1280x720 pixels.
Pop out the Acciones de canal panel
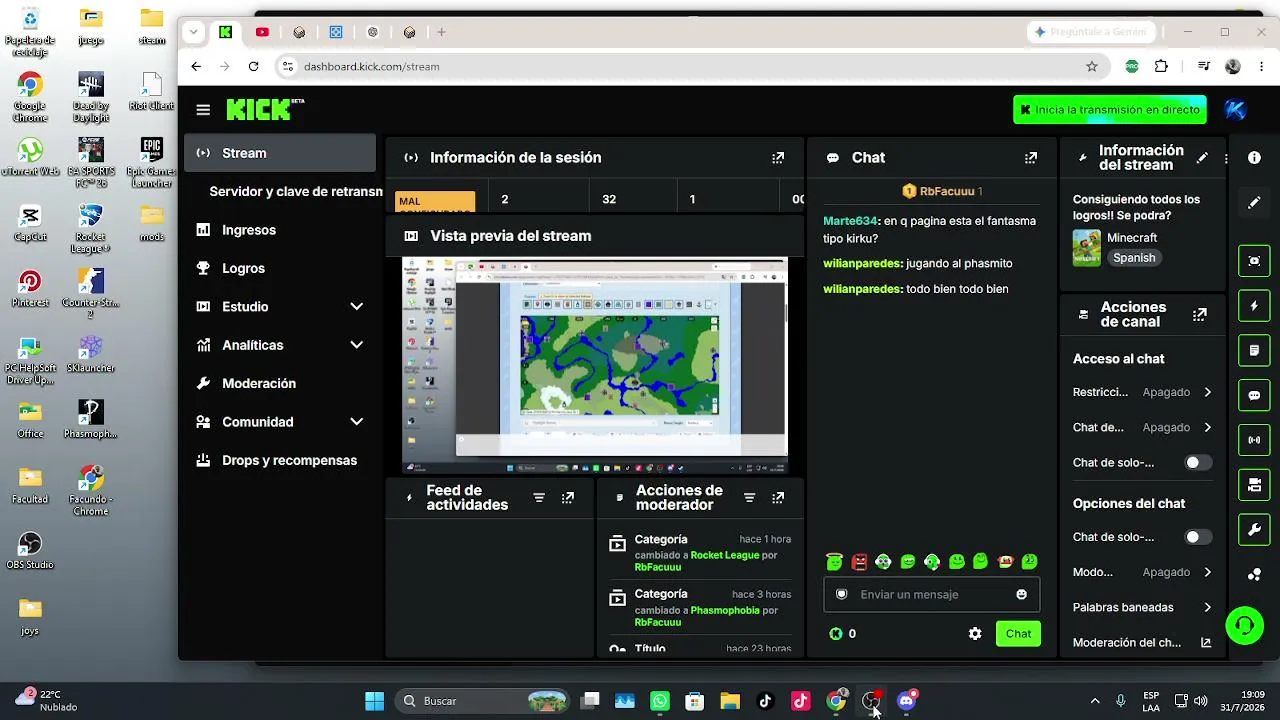click(x=1200, y=315)
